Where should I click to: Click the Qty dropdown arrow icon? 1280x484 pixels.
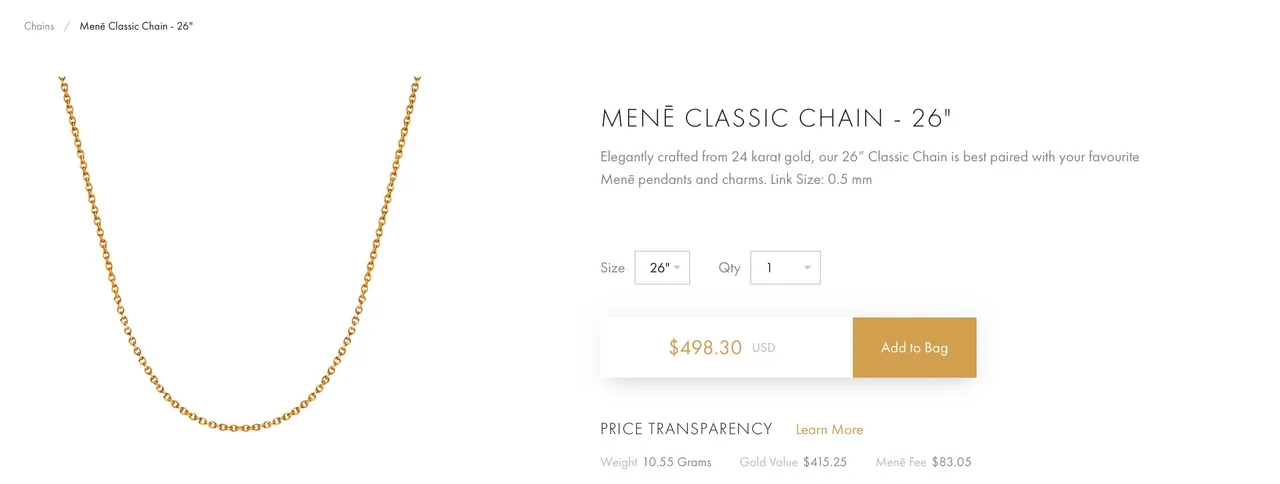808,268
